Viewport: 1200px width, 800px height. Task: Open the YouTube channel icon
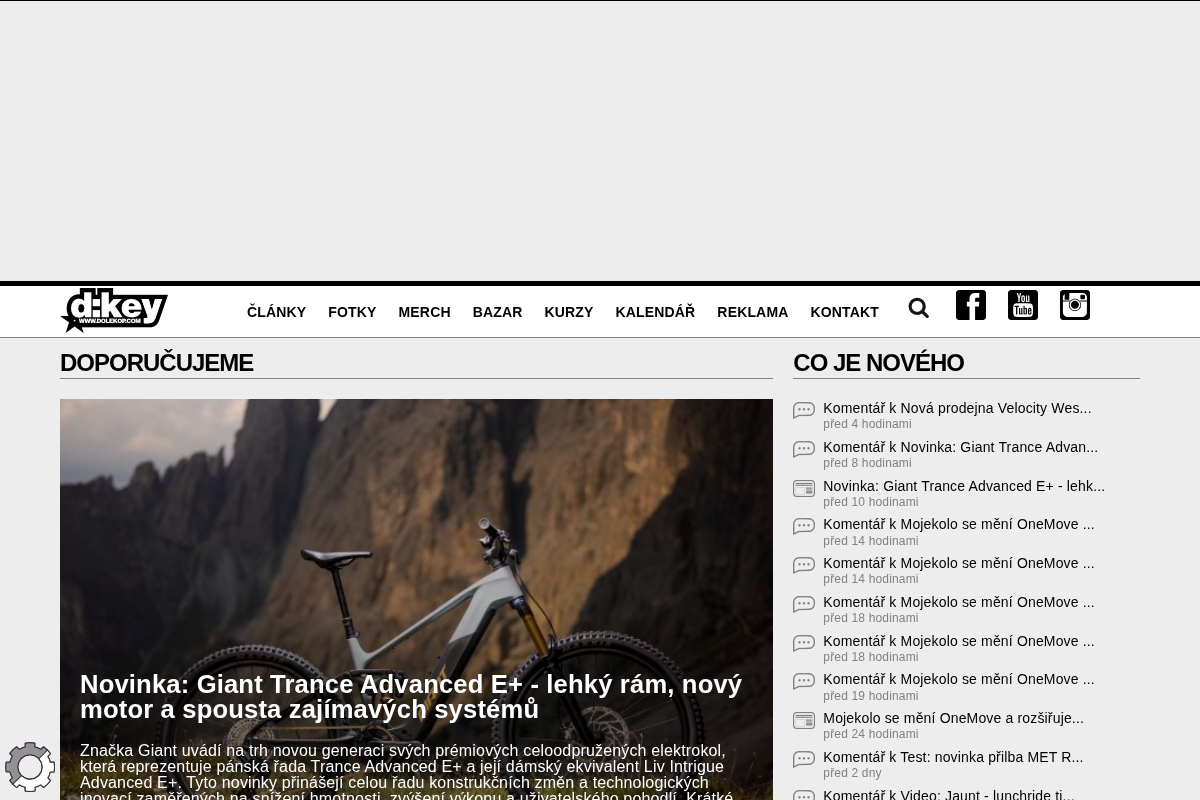pyautogui.click(x=1023, y=305)
